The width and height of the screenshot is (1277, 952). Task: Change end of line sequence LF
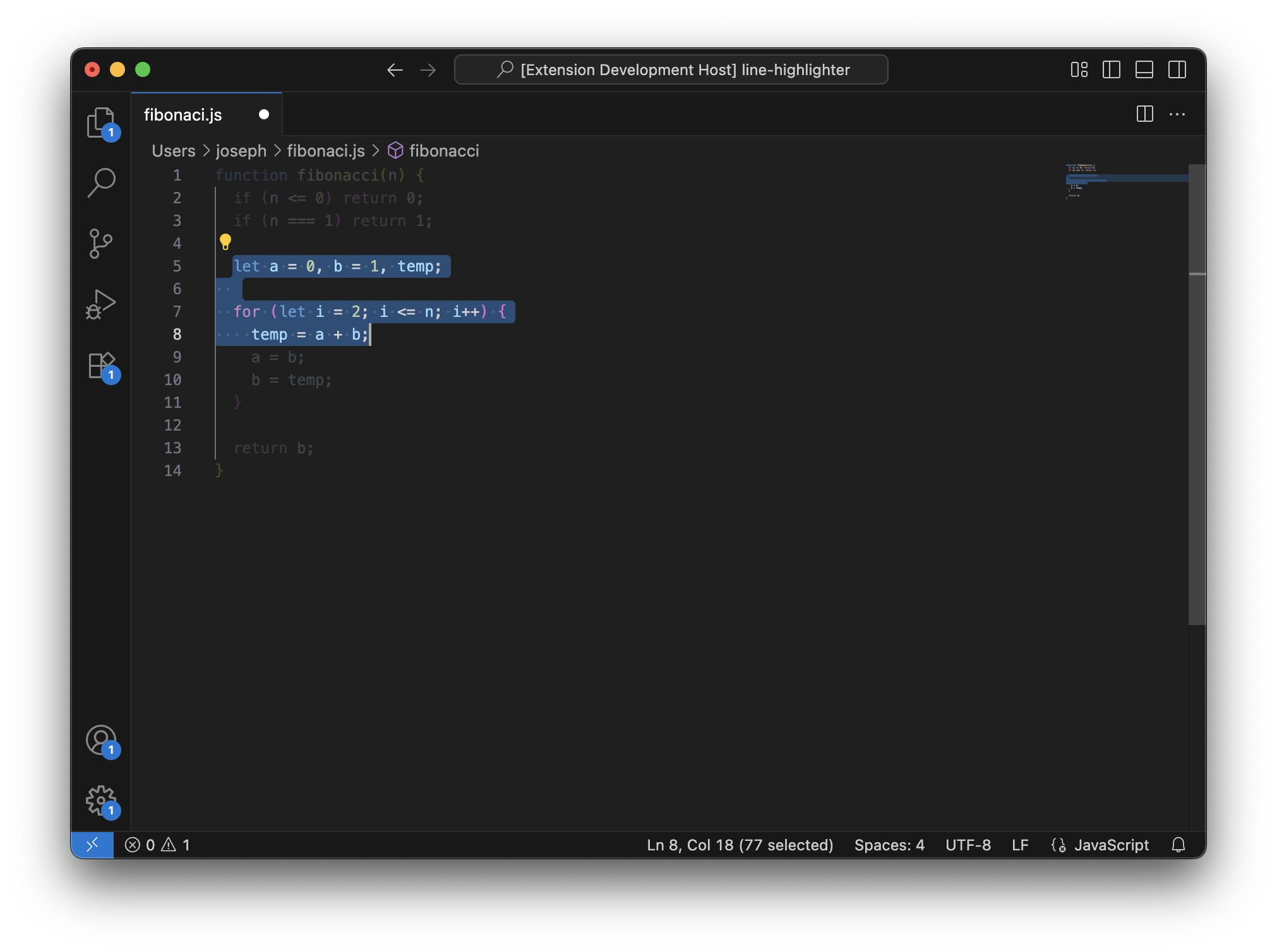(x=1020, y=845)
